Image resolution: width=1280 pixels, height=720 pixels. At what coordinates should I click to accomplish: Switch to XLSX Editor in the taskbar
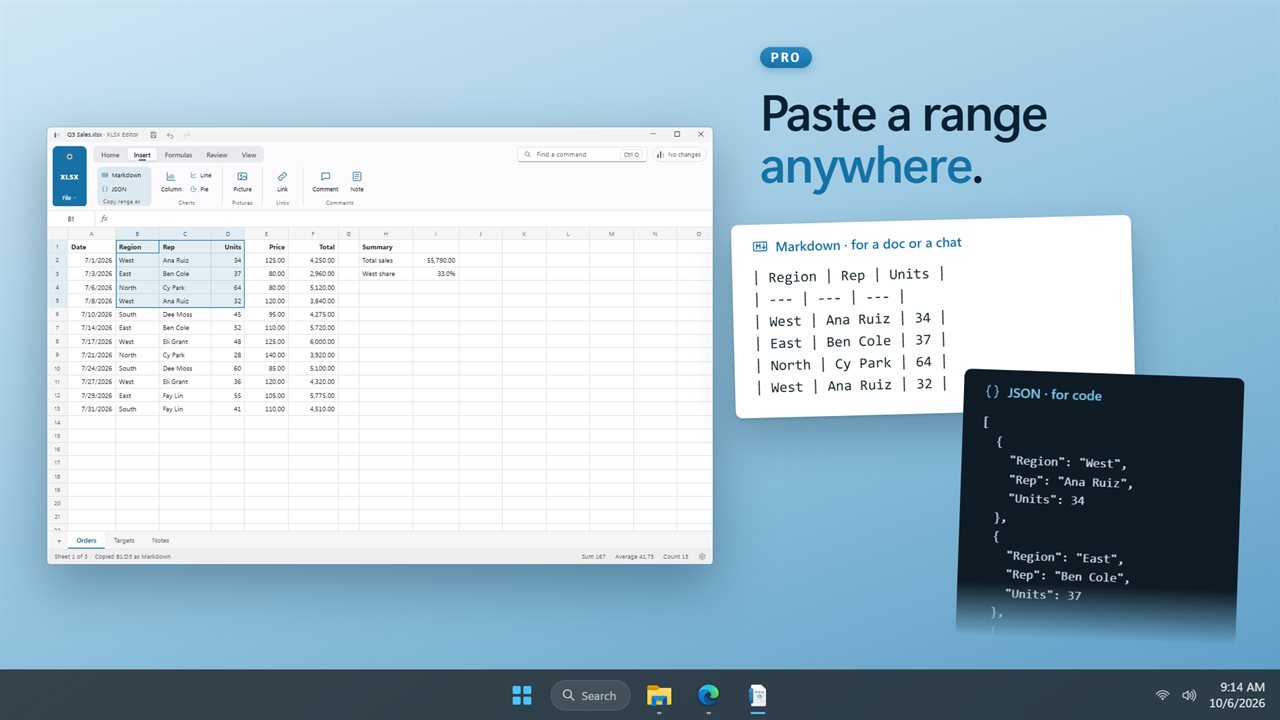[x=758, y=695]
